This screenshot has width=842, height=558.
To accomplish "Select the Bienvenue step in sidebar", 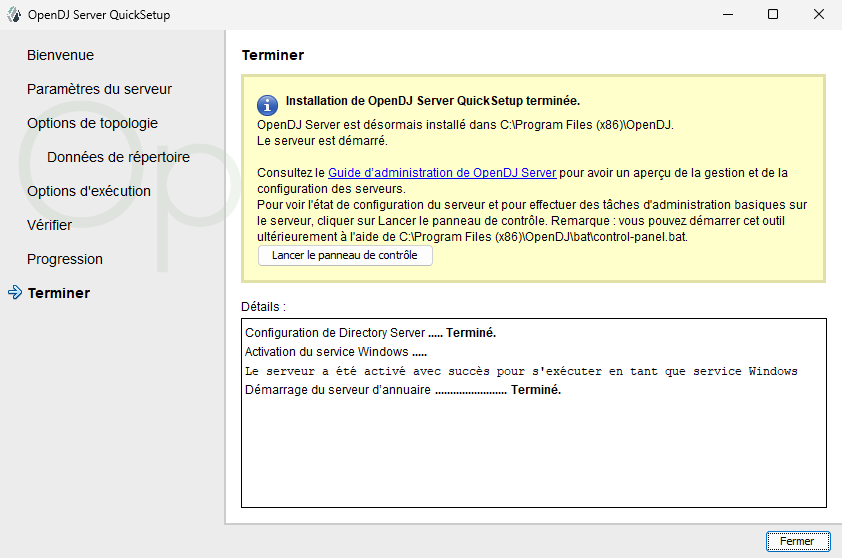I will [x=60, y=55].
